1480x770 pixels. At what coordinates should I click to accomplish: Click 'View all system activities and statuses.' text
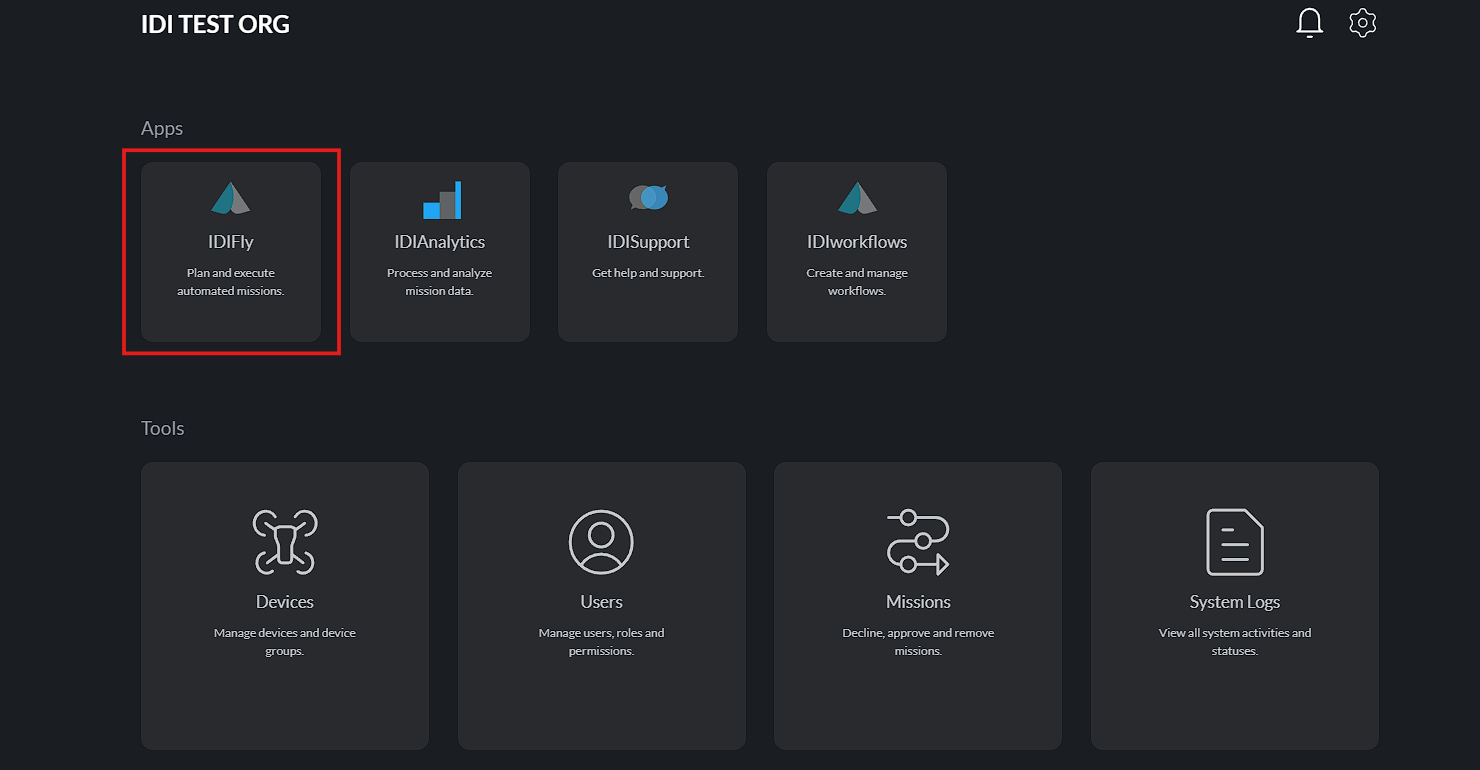(x=1235, y=642)
